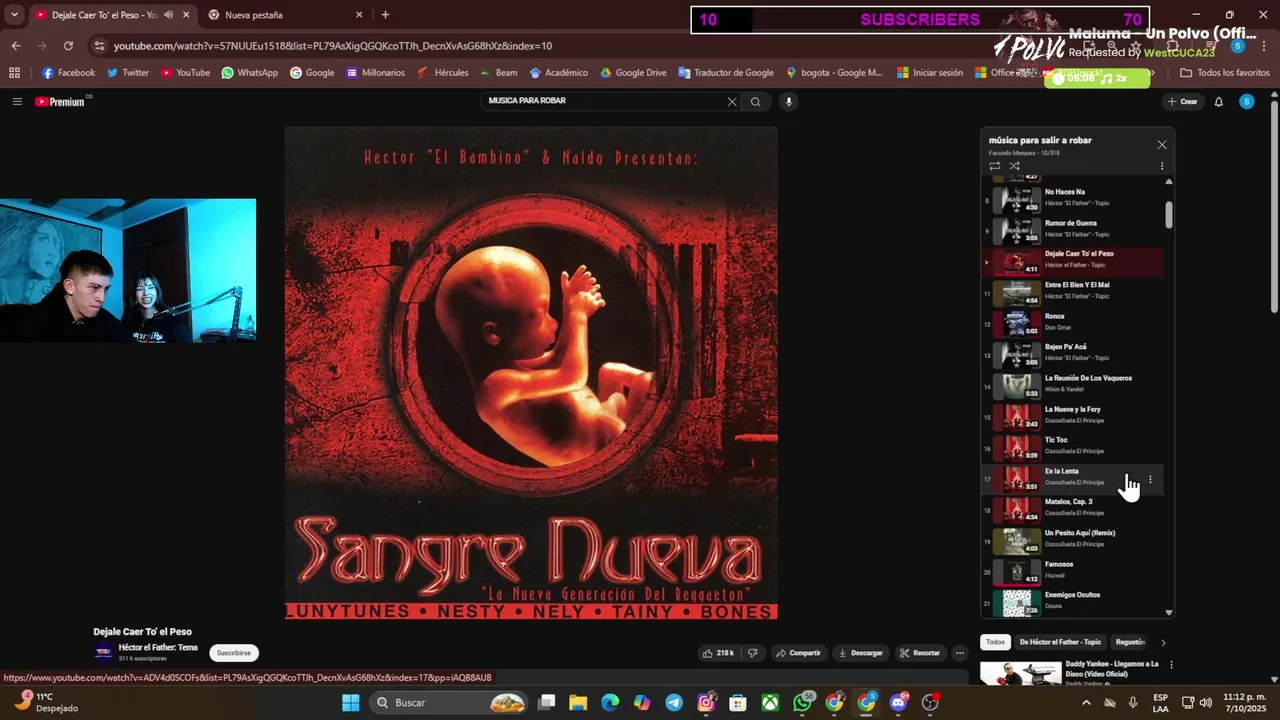Show hidden tray icons chevron

point(1086,703)
